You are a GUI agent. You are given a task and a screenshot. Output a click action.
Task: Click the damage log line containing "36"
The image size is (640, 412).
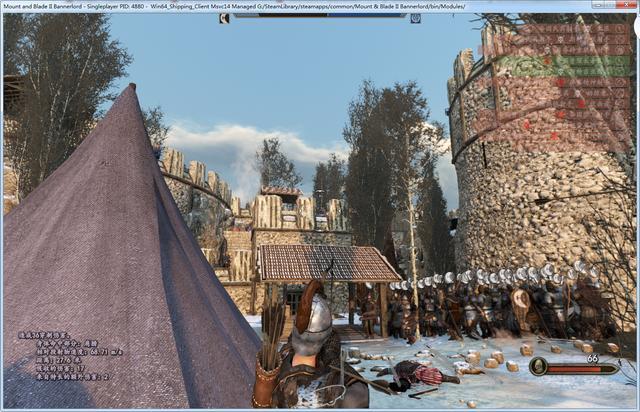pos(44,336)
